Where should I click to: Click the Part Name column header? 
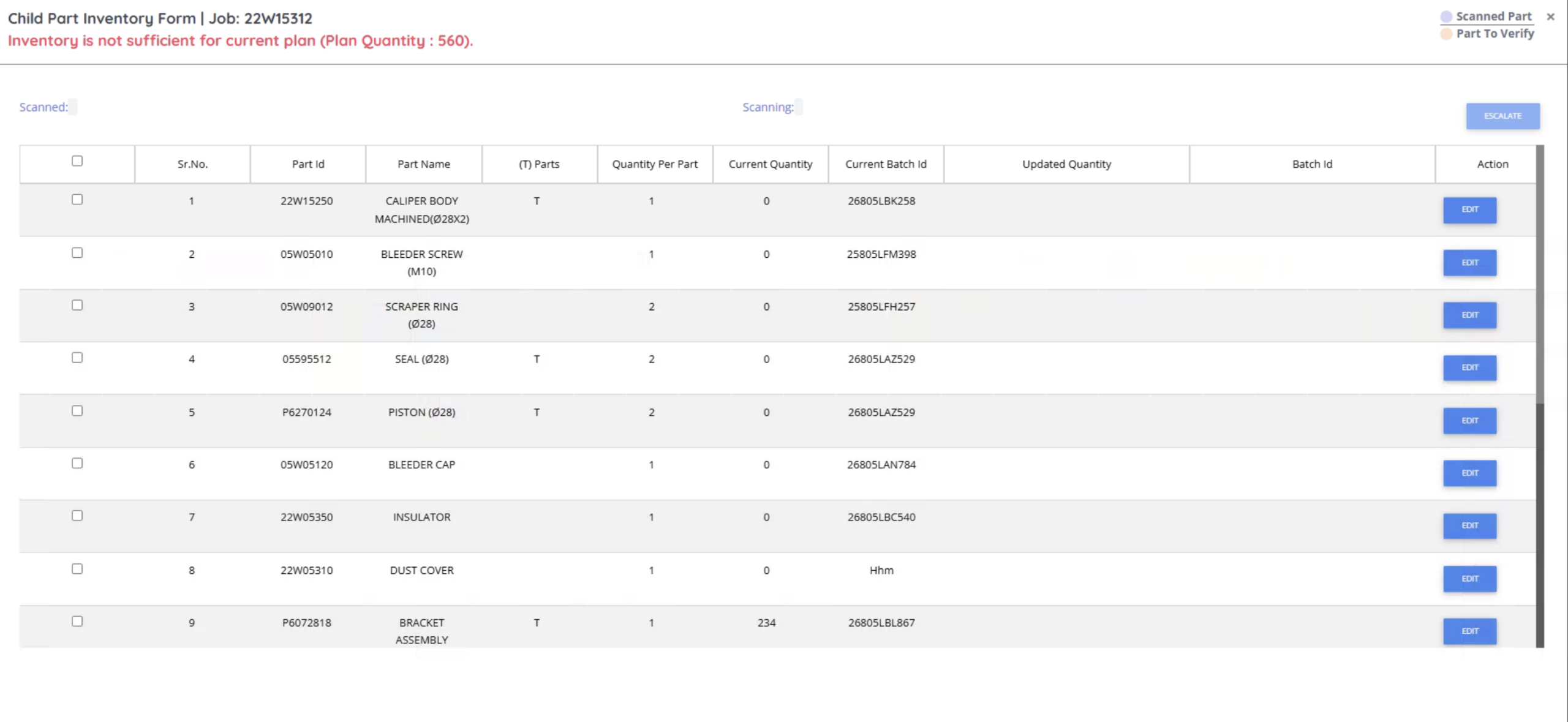[x=424, y=164]
